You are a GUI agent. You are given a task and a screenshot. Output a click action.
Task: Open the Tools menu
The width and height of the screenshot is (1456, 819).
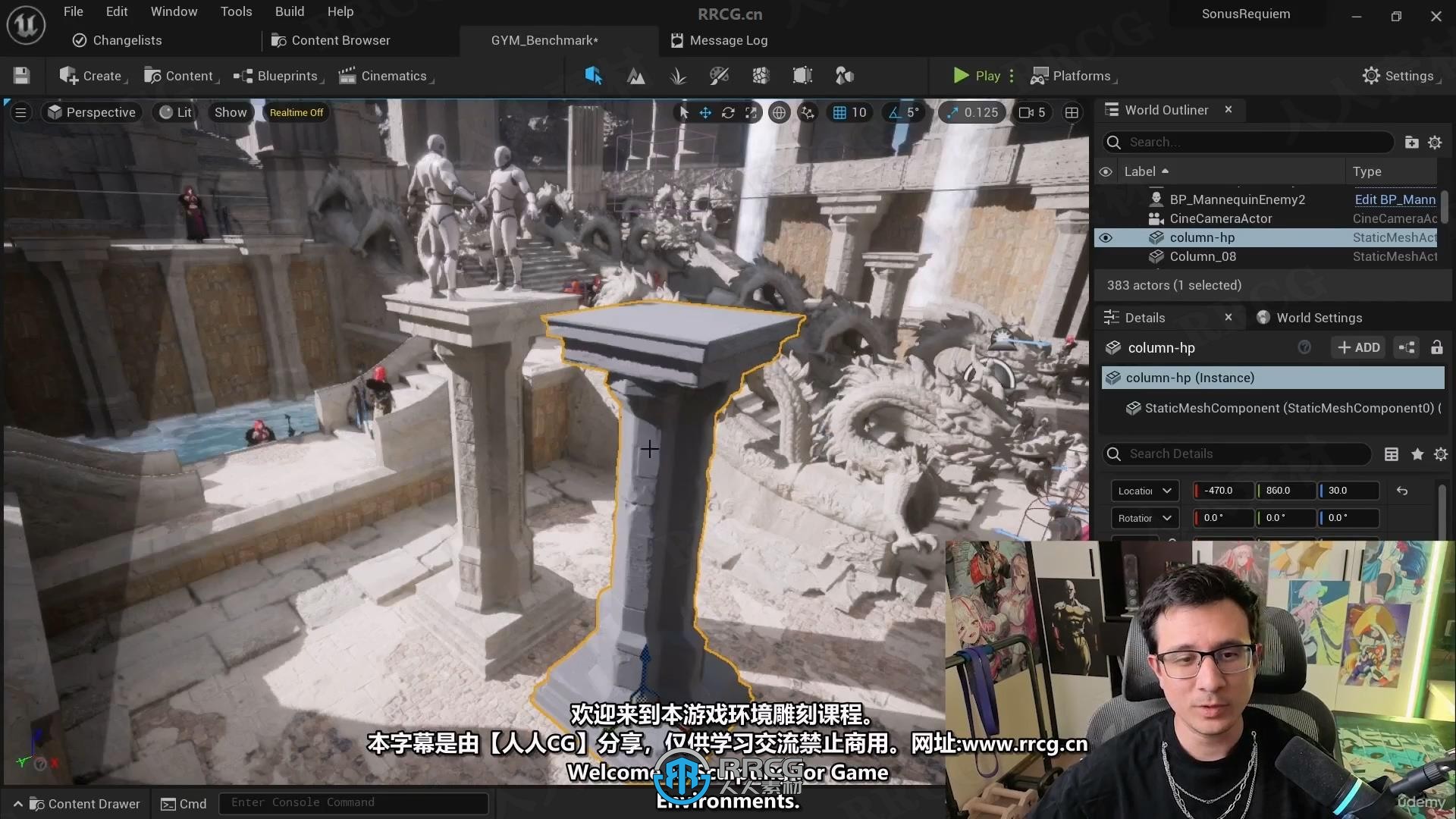click(236, 11)
